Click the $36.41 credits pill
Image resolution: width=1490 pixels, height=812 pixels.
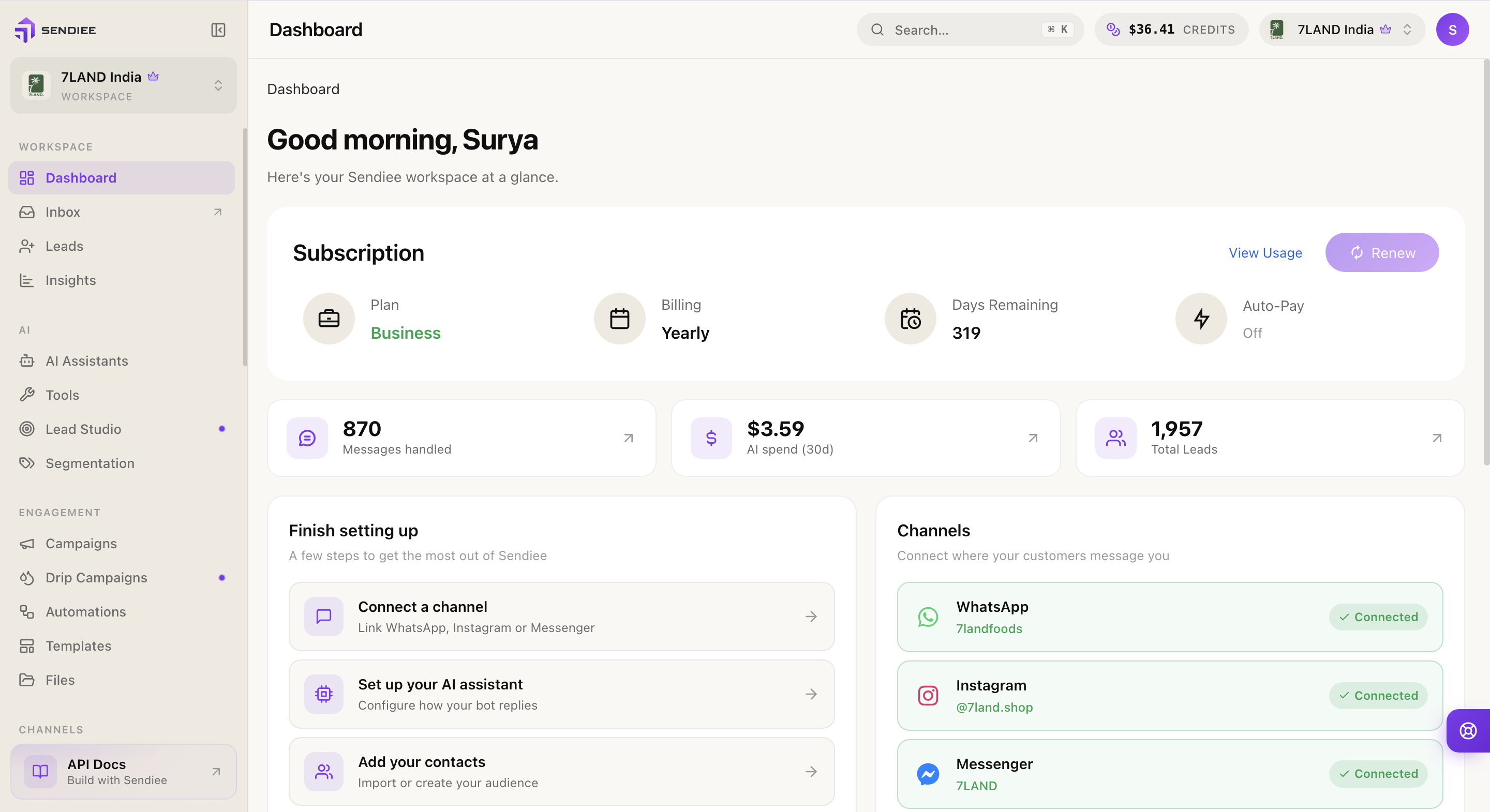[x=1171, y=30]
